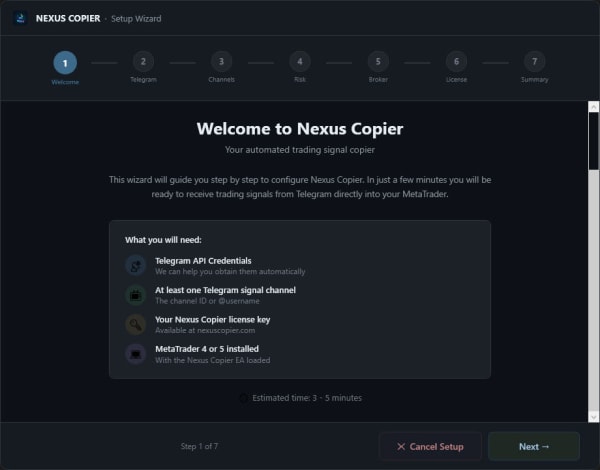The width and height of the screenshot is (600, 470).
Task: Go to step 2 Telegram
Action: [x=143, y=62]
